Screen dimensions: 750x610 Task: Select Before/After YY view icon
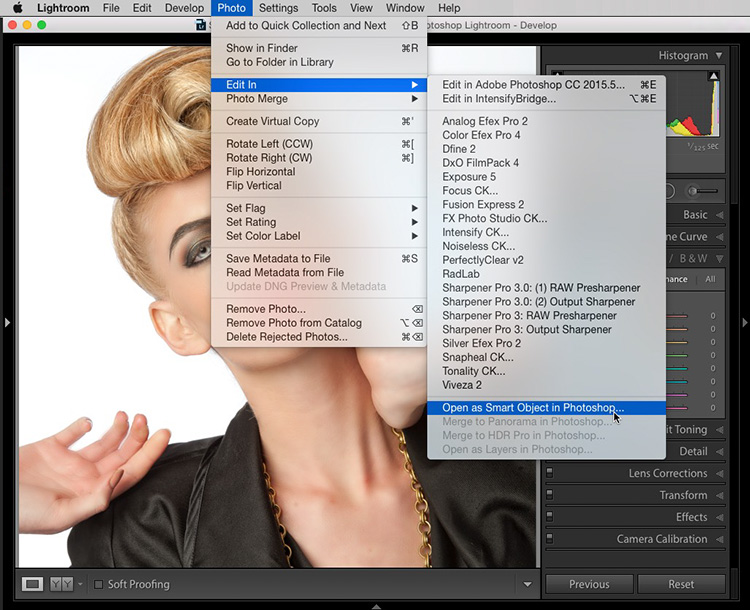pyautogui.click(x=62, y=584)
